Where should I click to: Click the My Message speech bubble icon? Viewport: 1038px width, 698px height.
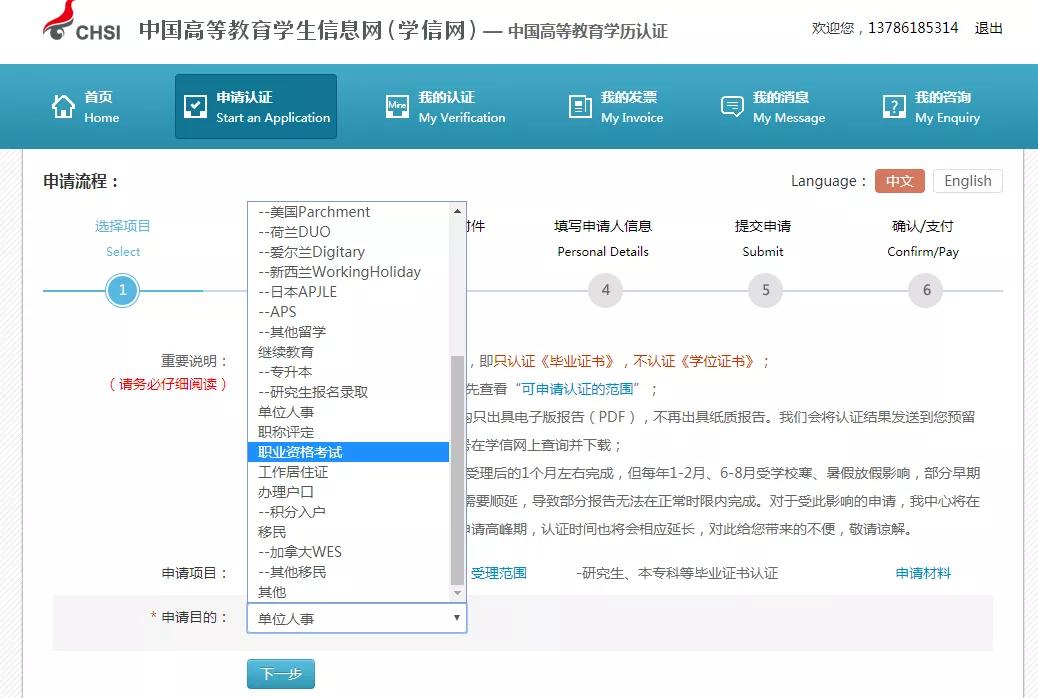pyautogui.click(x=730, y=103)
